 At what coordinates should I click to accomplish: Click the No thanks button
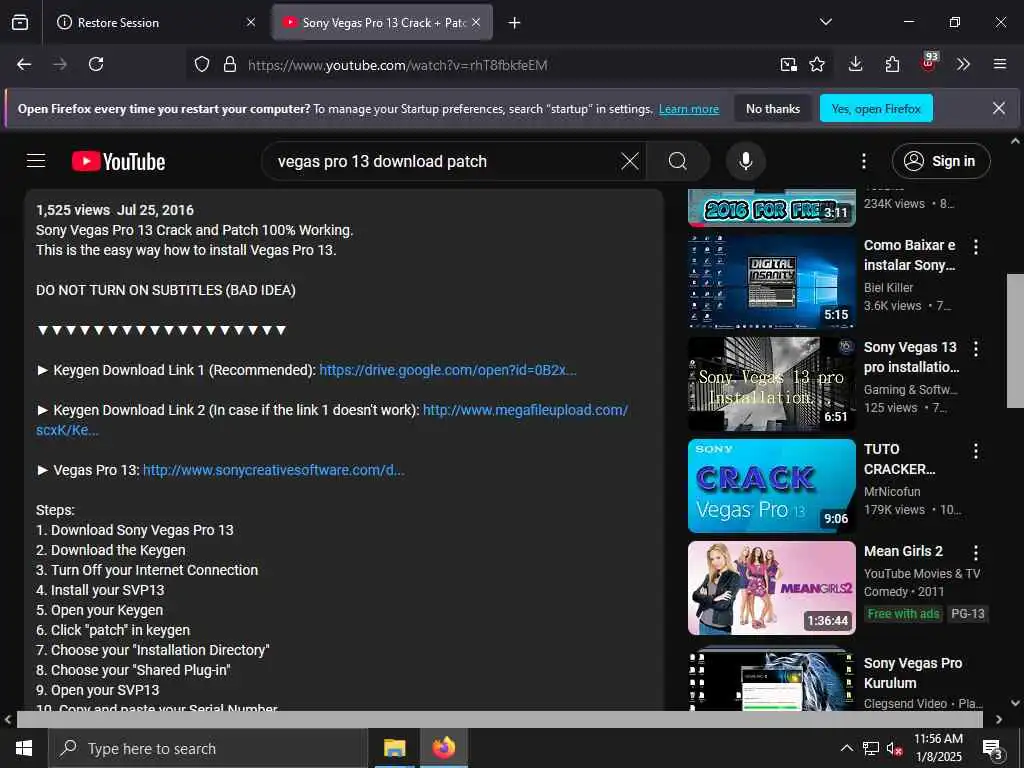pos(773,108)
